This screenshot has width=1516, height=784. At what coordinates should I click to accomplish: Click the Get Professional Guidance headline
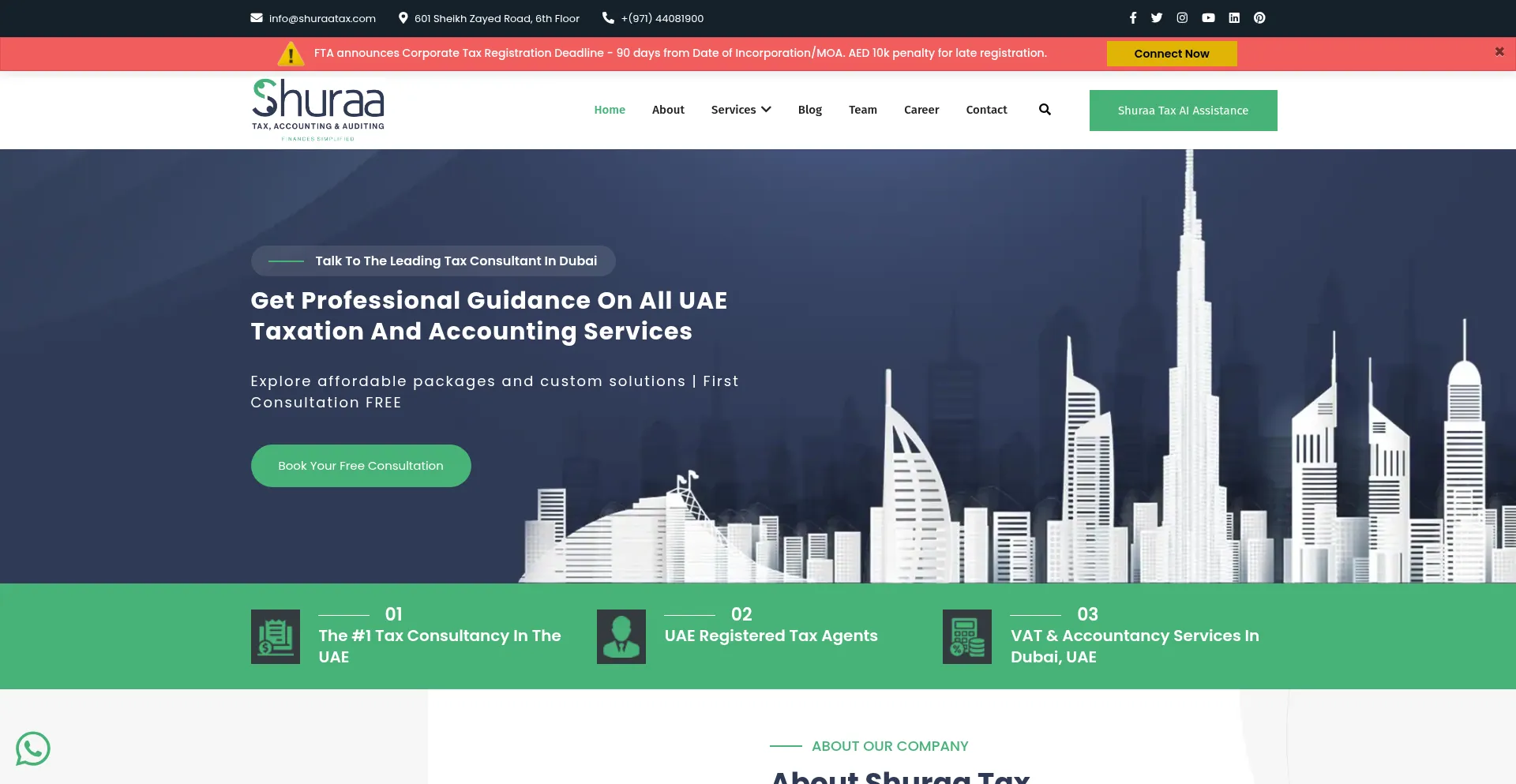[x=489, y=316]
